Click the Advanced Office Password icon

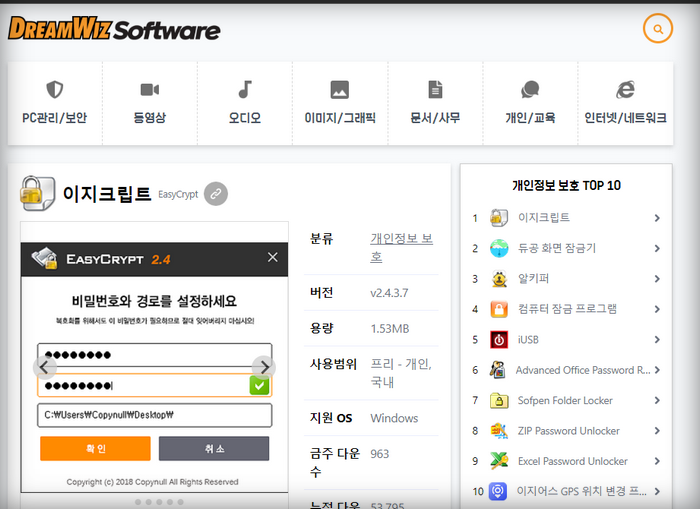[x=498, y=370]
